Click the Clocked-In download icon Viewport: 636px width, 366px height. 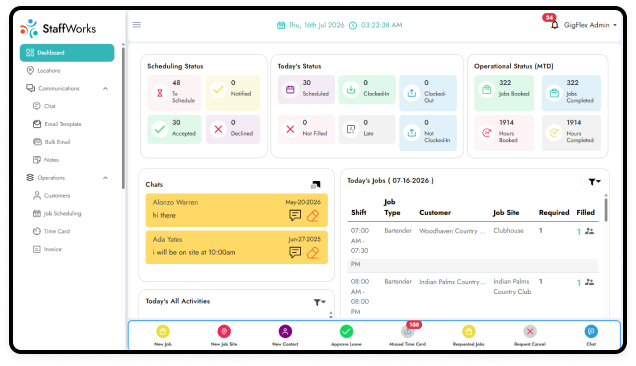click(x=351, y=90)
